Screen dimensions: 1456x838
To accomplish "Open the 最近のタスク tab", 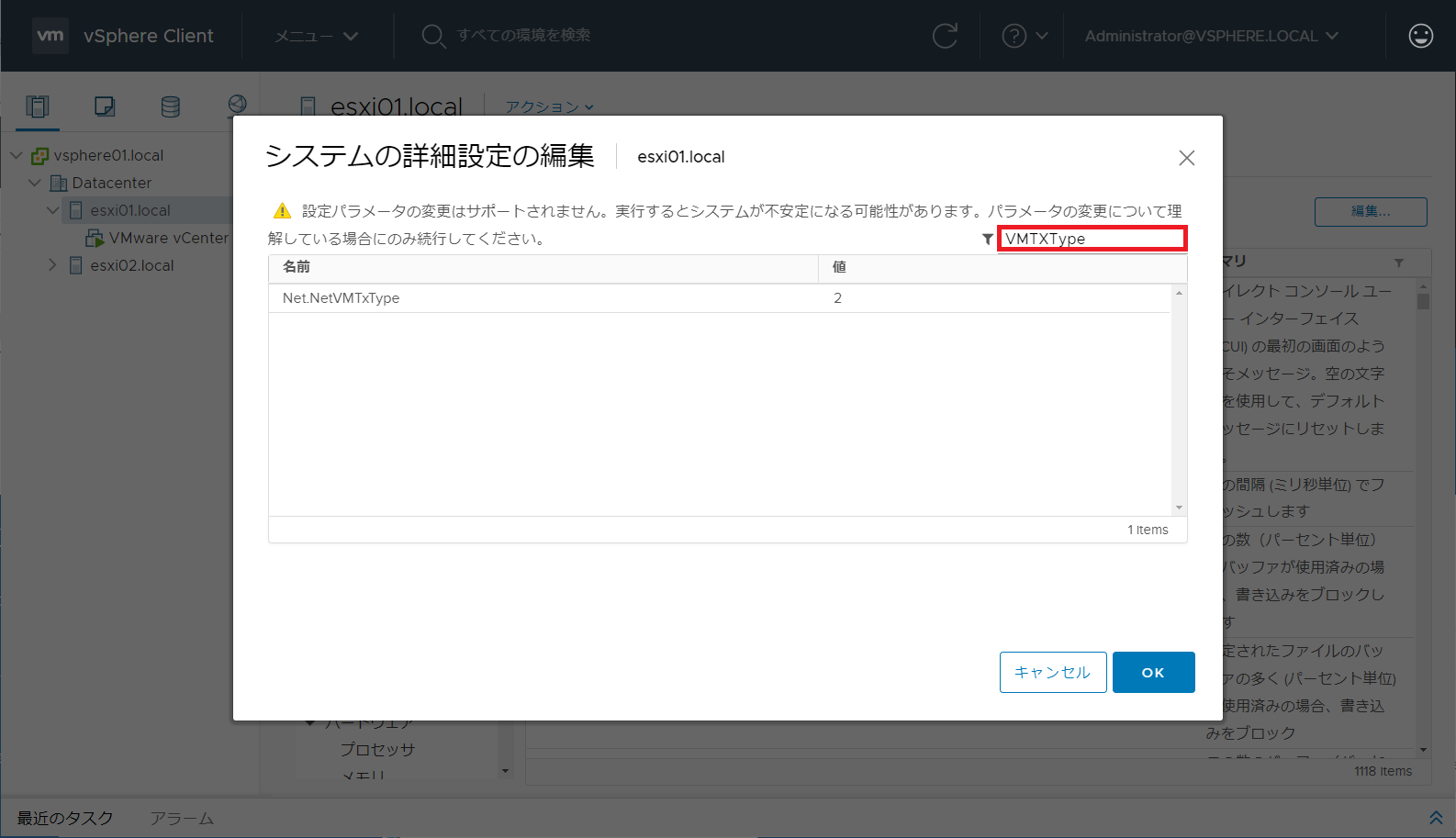I will click(x=65, y=818).
